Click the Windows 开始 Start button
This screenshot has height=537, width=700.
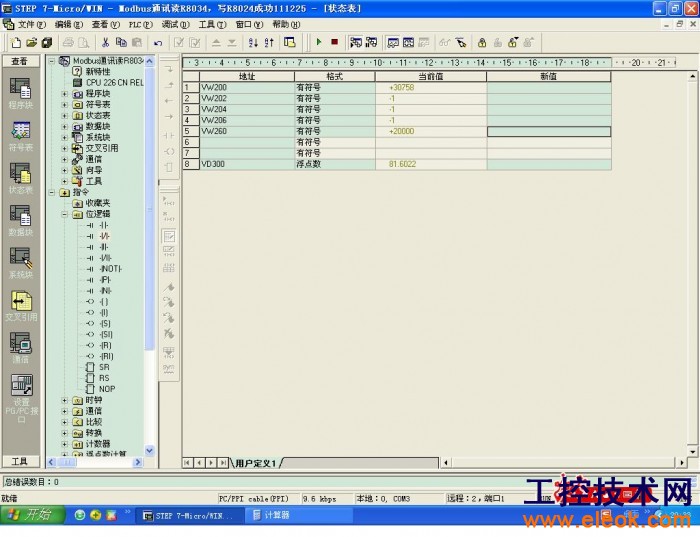pos(31,515)
